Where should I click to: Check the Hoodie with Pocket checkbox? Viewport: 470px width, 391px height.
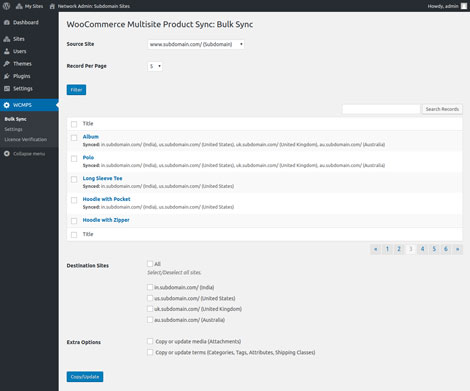point(74,200)
